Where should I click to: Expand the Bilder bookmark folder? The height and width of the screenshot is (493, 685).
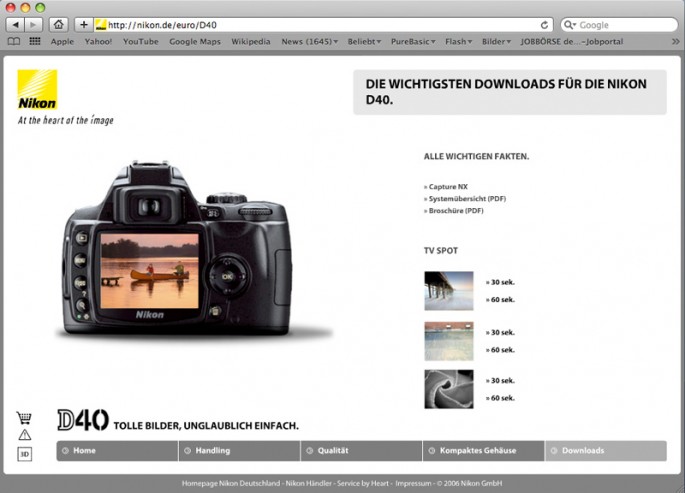pyautogui.click(x=496, y=41)
